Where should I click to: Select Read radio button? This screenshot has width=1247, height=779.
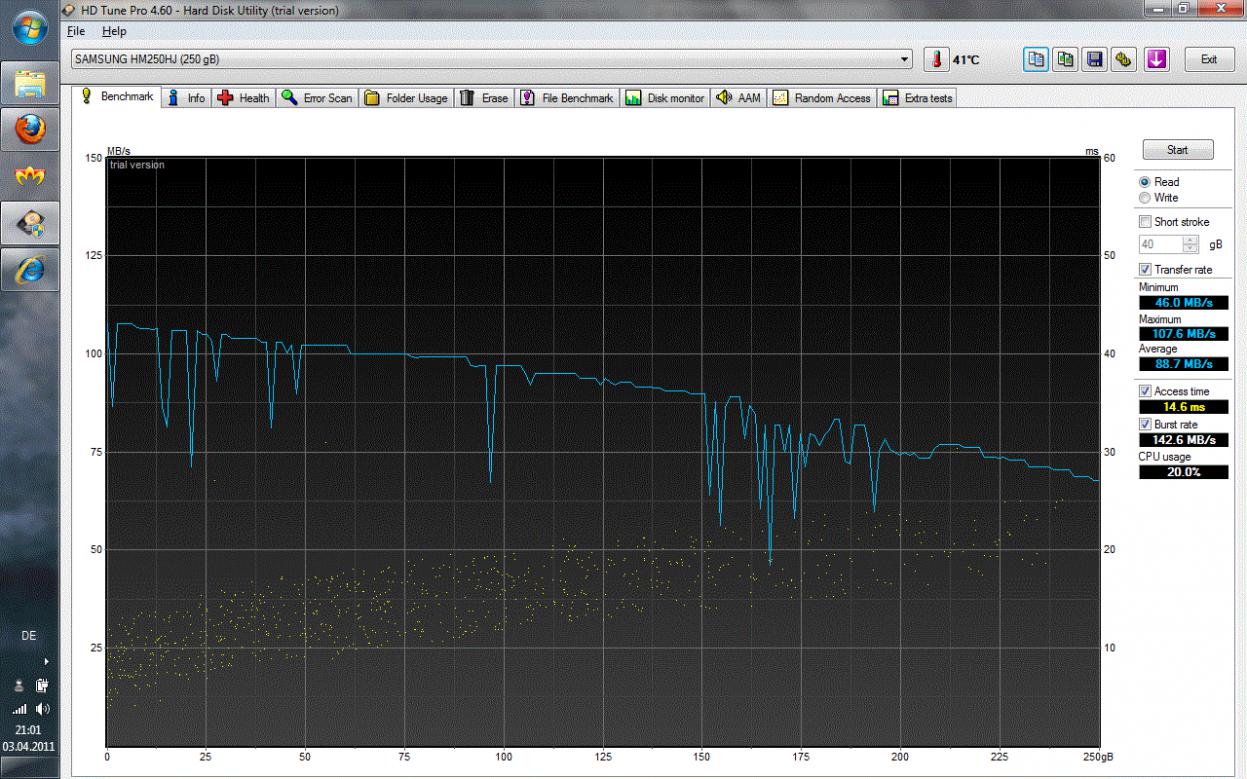tap(1145, 182)
